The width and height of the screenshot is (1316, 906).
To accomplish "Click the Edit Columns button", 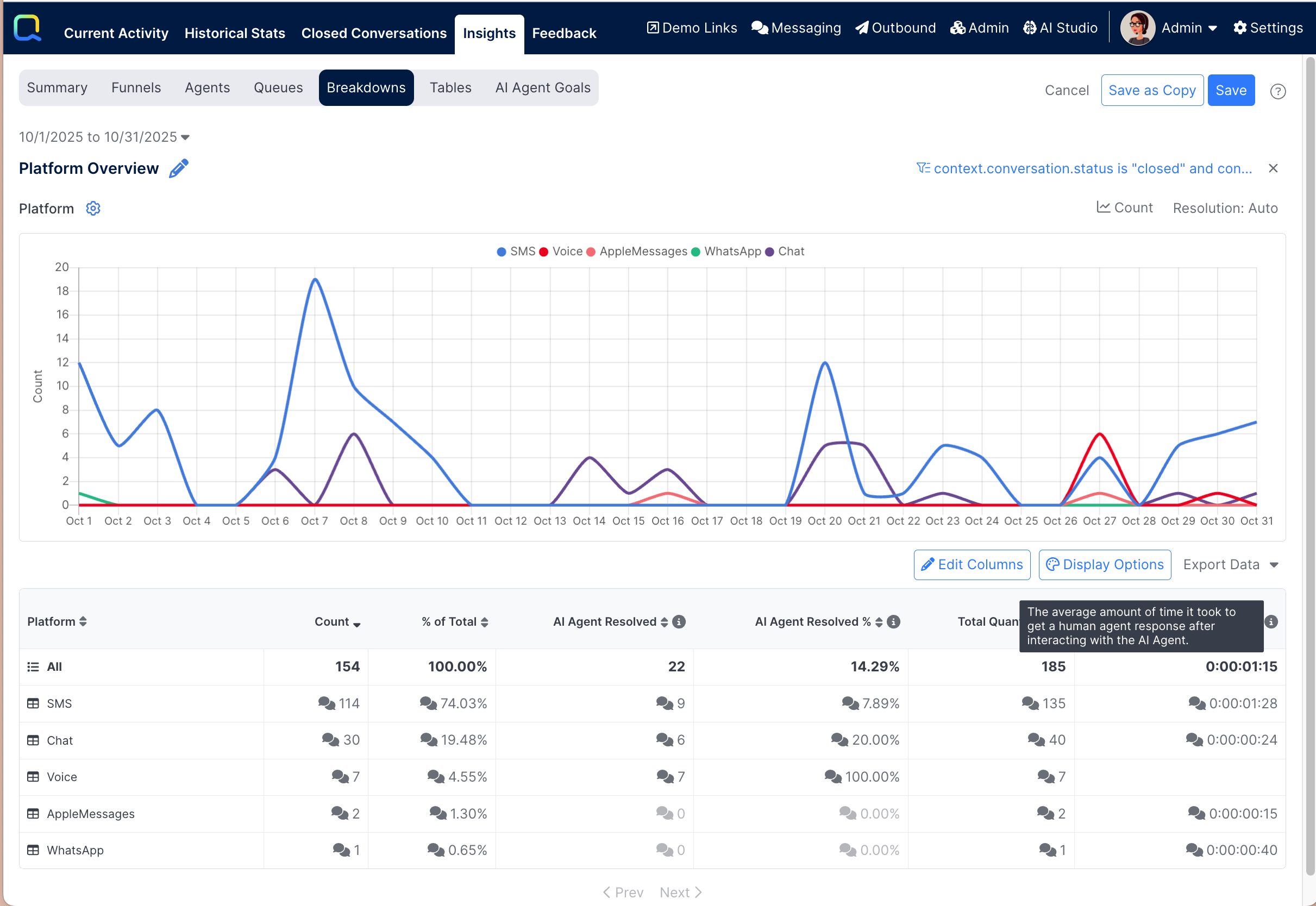I will 972,565.
